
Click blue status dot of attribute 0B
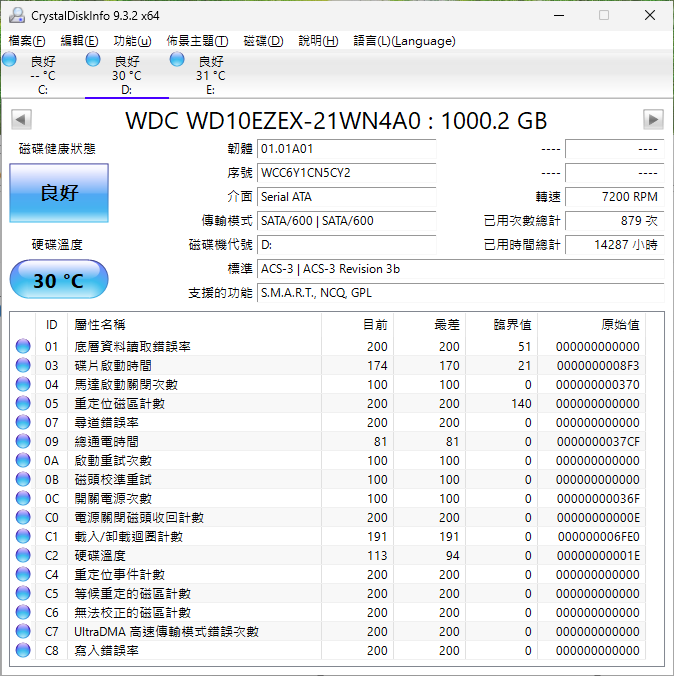23,479
